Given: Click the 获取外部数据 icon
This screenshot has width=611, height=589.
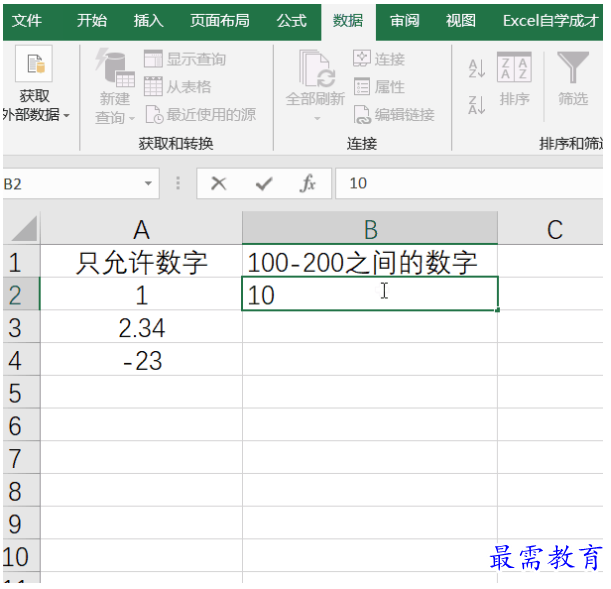Looking at the screenshot, I should point(34,64).
